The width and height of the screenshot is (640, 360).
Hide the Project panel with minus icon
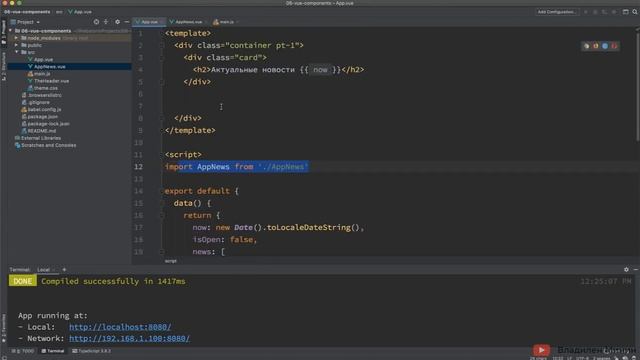[x=127, y=22]
